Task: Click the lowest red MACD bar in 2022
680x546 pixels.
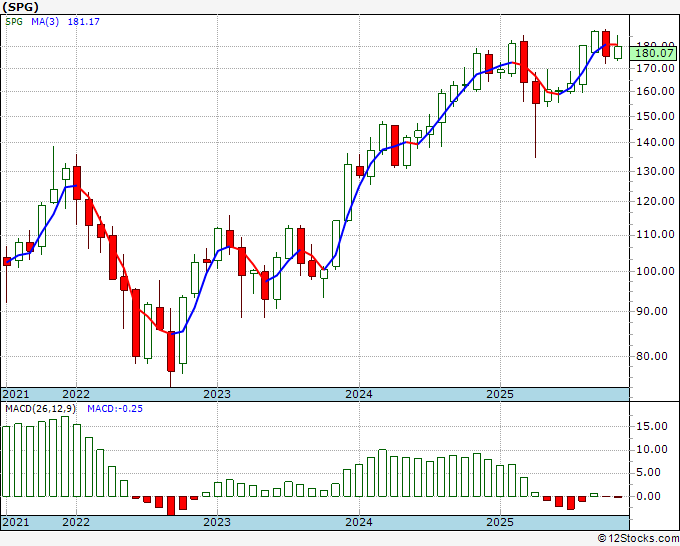Action: point(171,506)
